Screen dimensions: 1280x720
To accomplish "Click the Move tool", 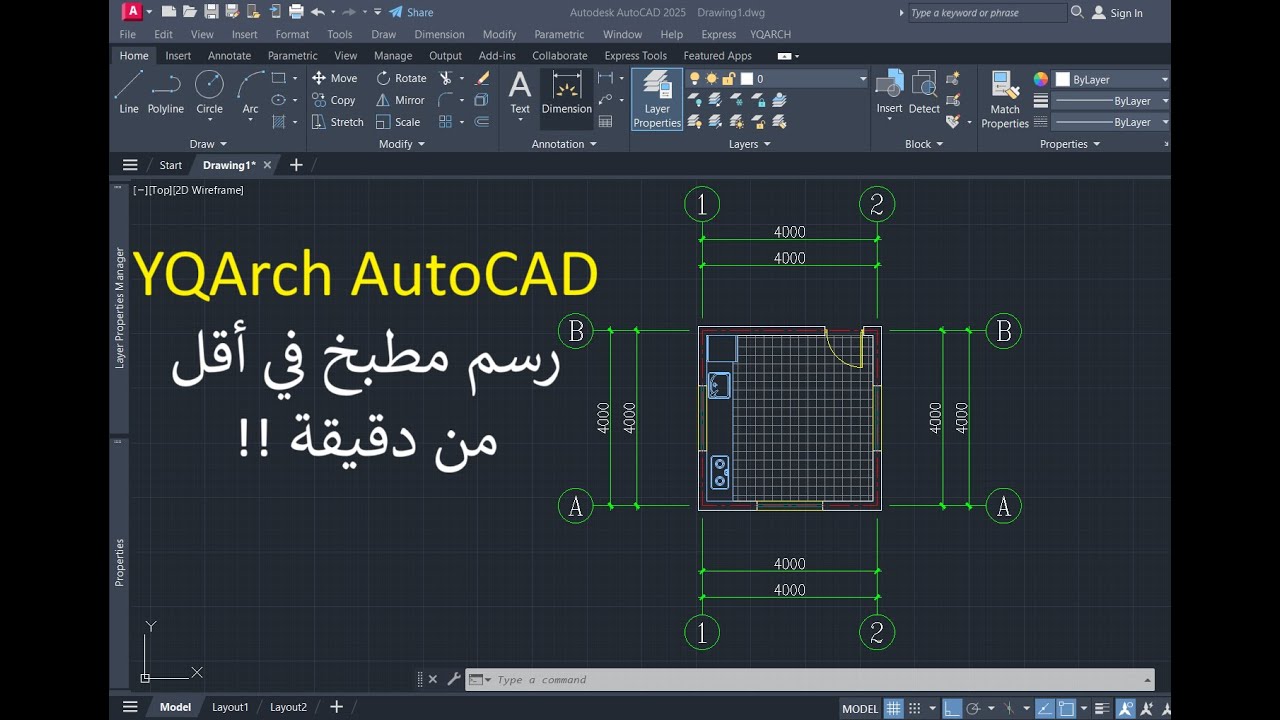I will click(334, 78).
